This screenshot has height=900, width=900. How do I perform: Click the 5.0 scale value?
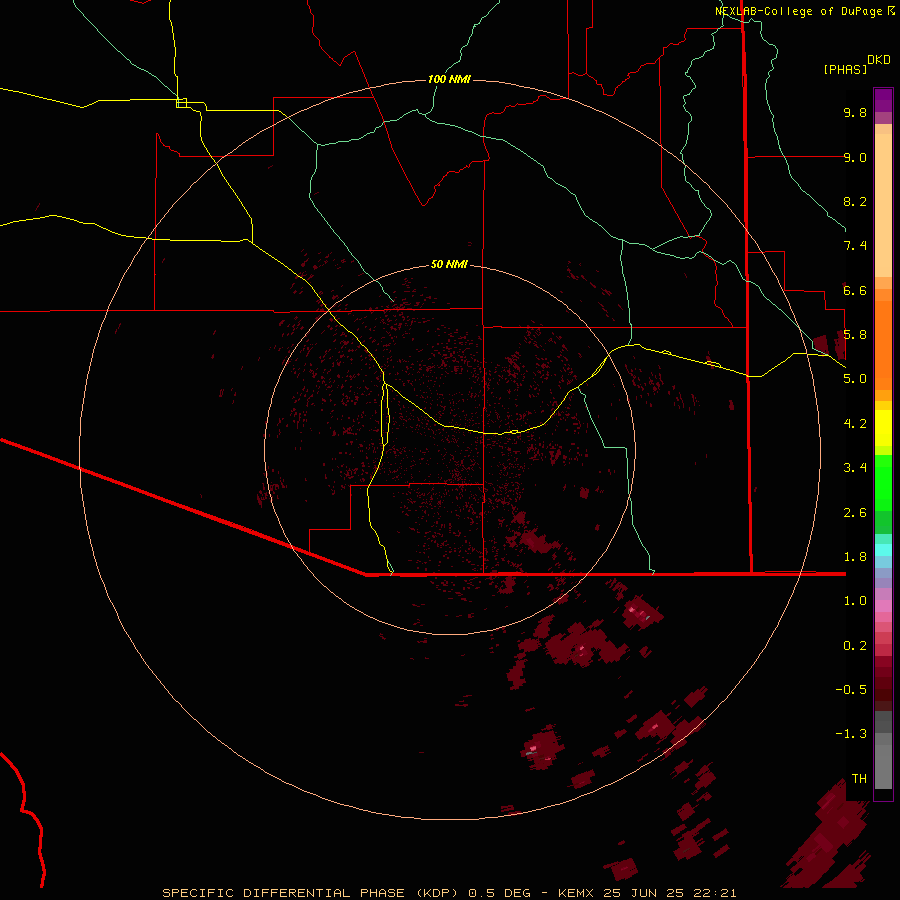click(x=855, y=379)
